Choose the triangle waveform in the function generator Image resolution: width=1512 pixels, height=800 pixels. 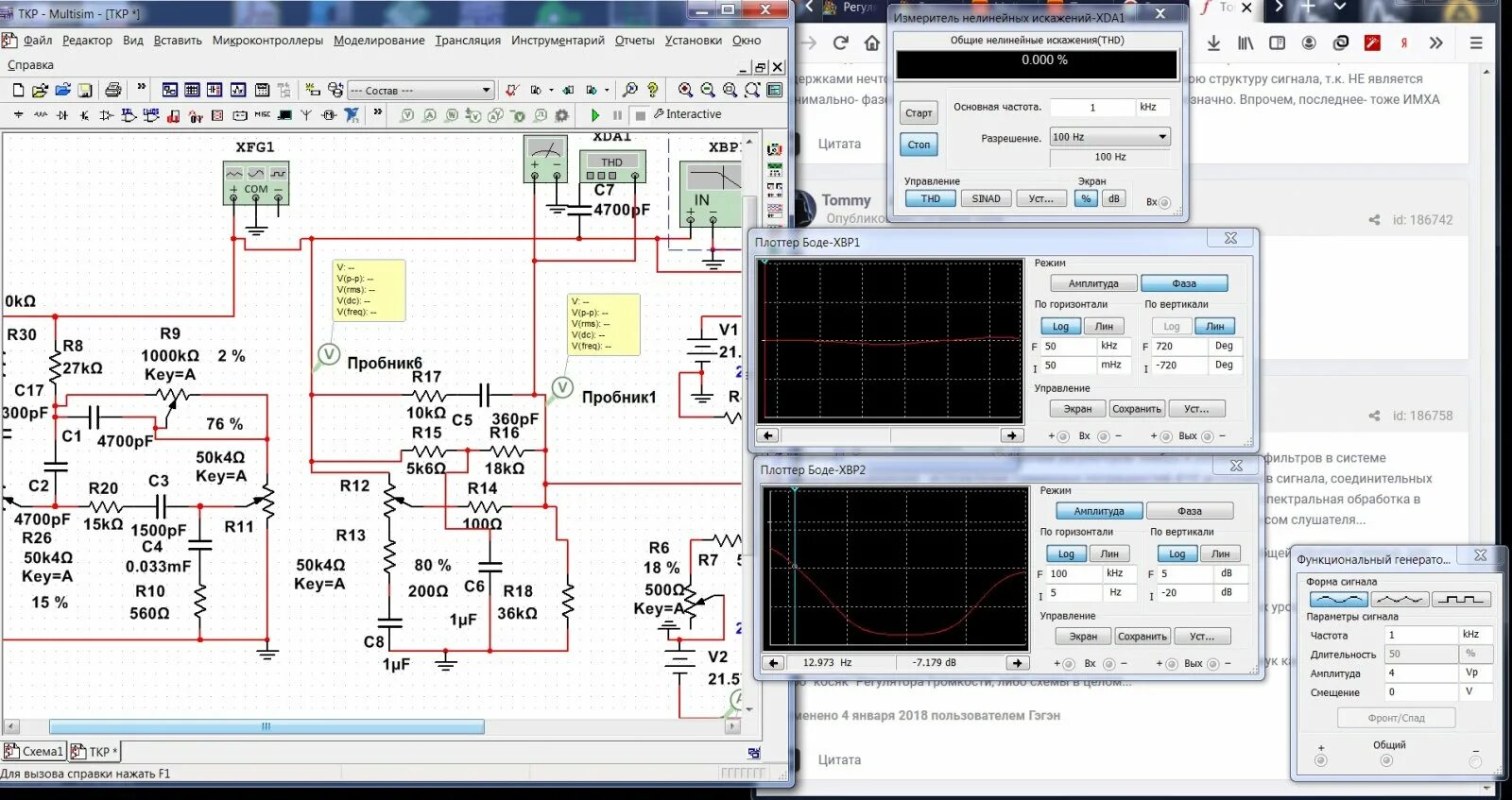click(1400, 600)
